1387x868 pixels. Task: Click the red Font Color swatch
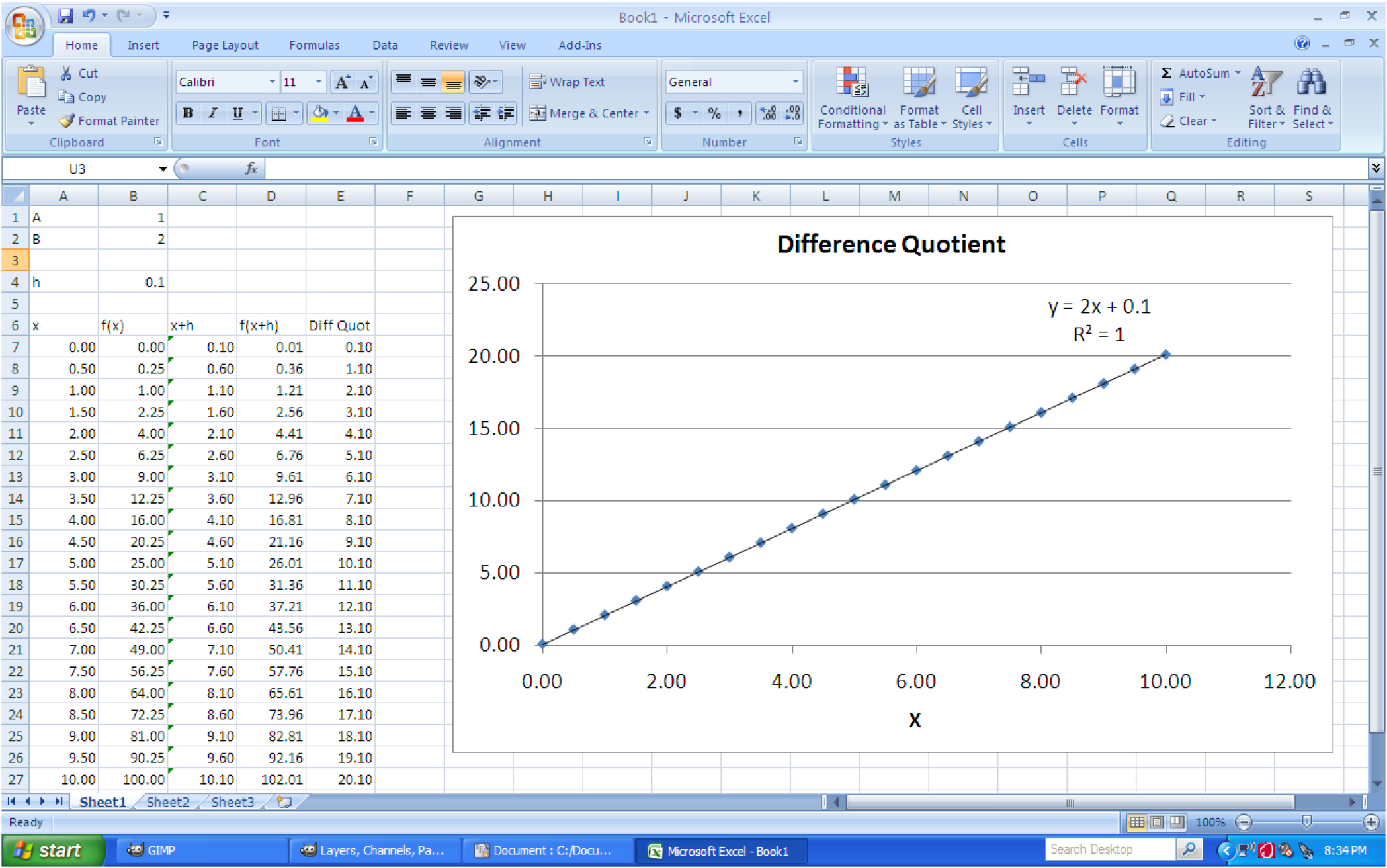(355, 113)
